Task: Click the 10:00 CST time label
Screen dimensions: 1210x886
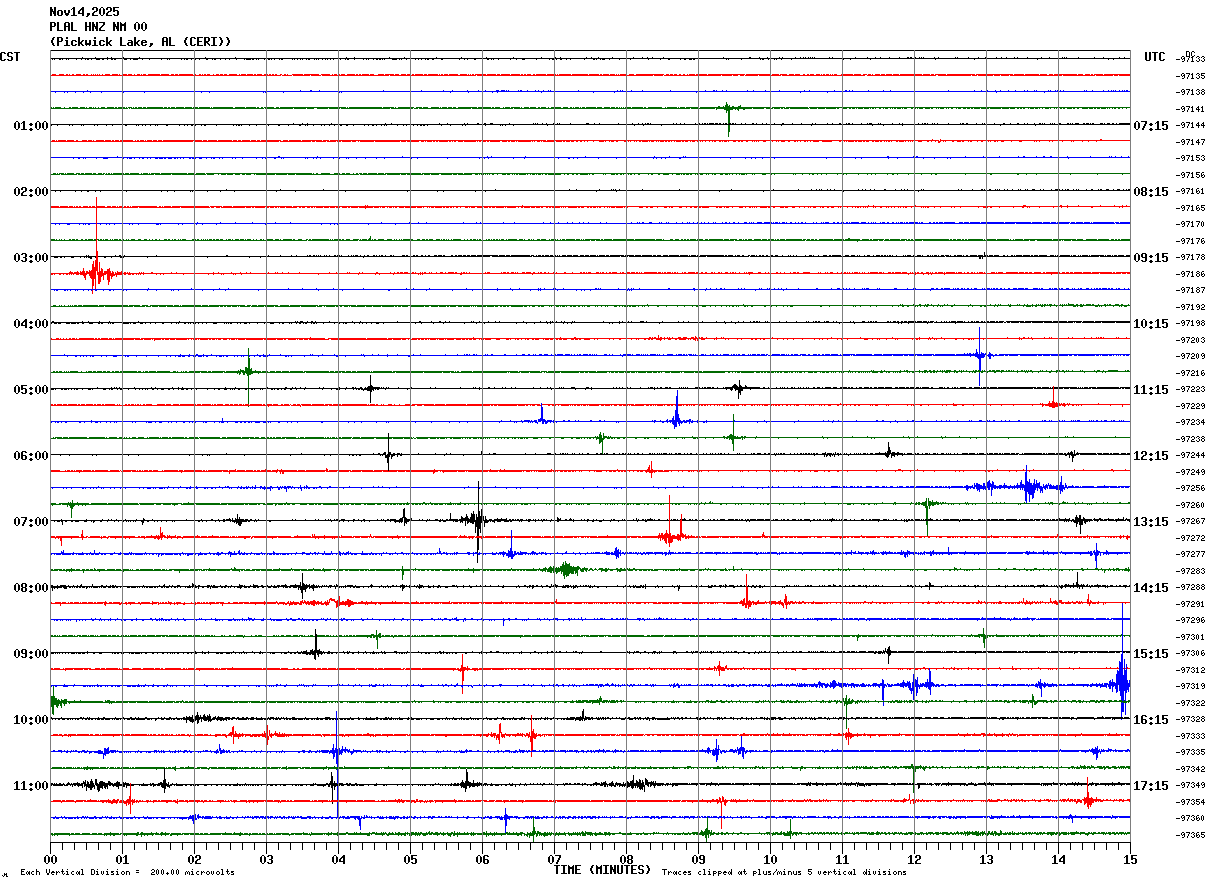Action: point(30,720)
